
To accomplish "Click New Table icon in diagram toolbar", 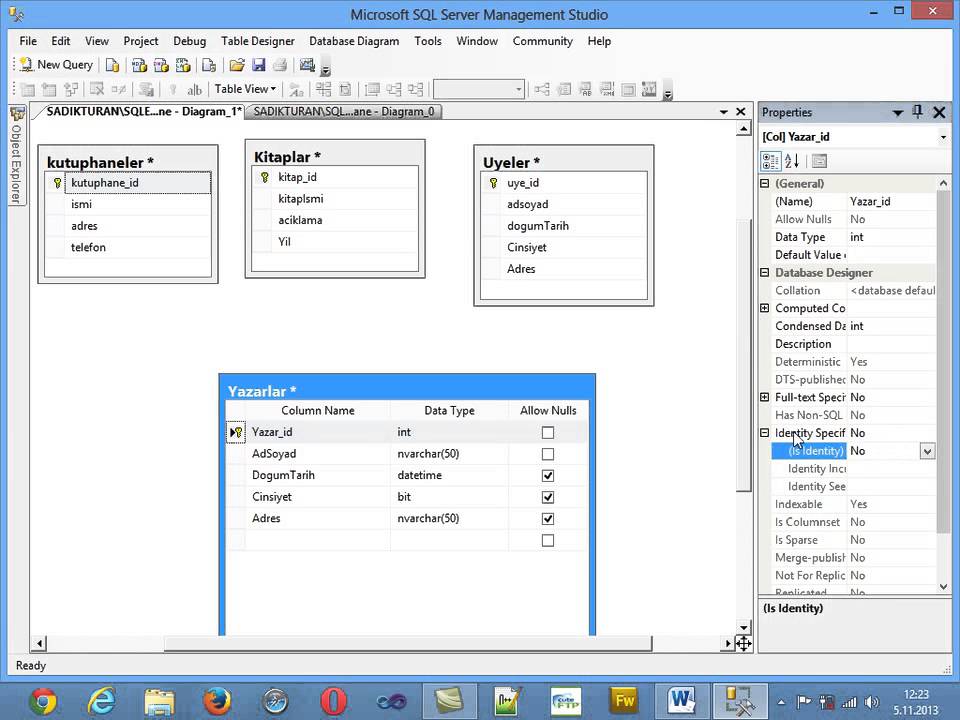I will coord(28,89).
